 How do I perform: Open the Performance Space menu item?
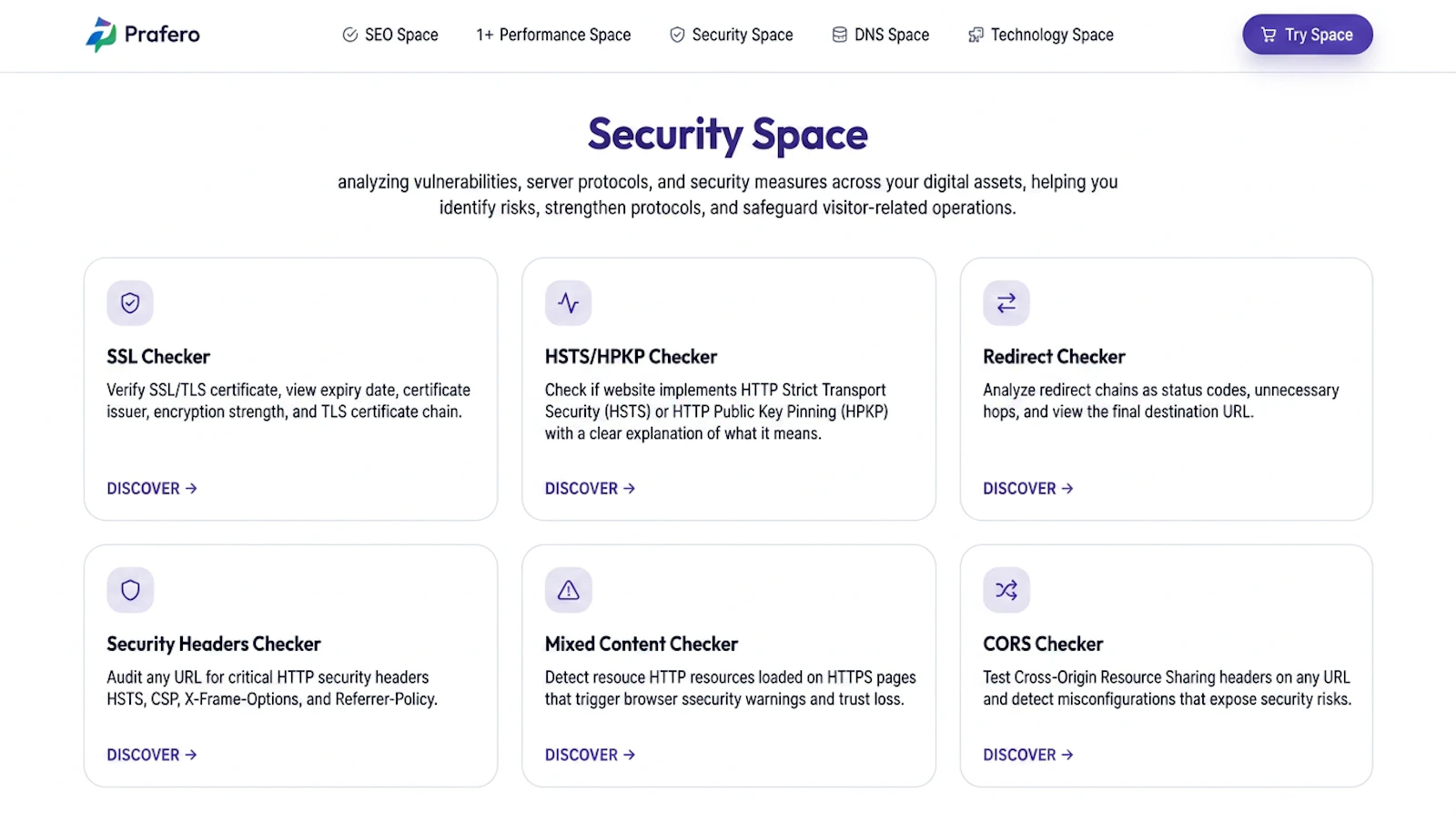[553, 35]
